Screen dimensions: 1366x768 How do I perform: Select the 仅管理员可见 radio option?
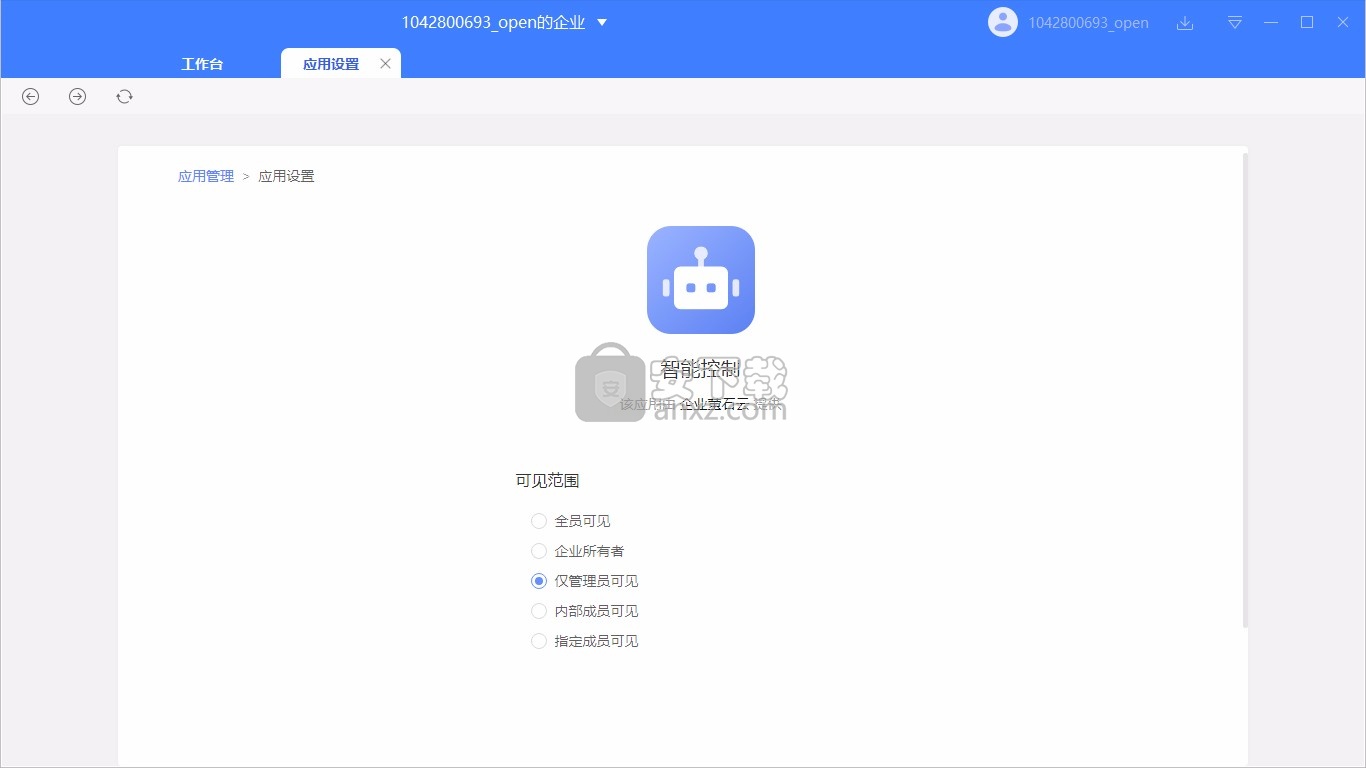539,581
